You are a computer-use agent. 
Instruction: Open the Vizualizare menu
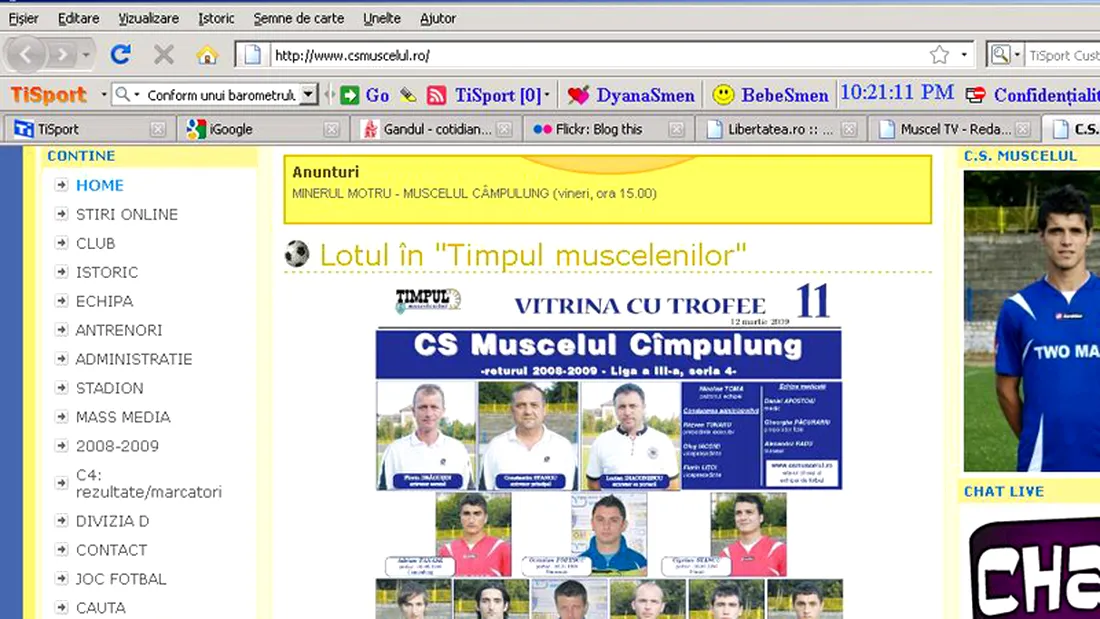(x=149, y=19)
